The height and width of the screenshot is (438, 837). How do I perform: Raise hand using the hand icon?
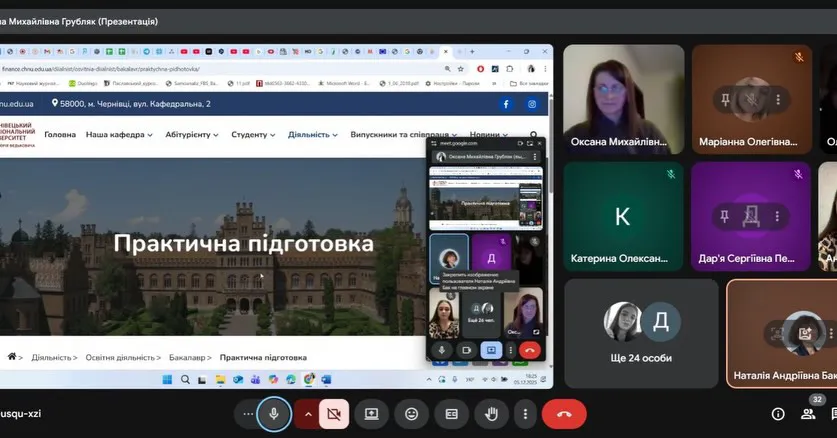(491, 414)
